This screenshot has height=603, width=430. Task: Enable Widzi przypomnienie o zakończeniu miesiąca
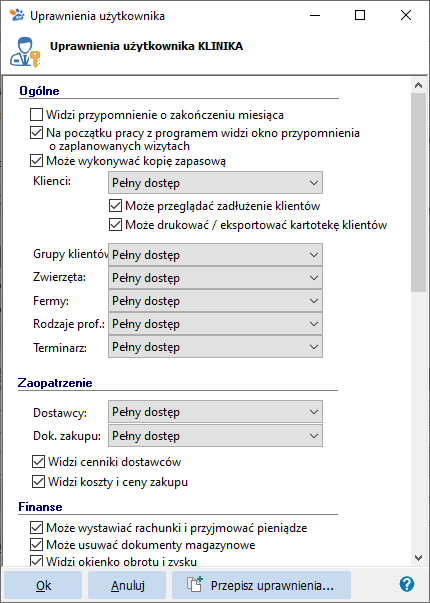pyautogui.click(x=37, y=115)
